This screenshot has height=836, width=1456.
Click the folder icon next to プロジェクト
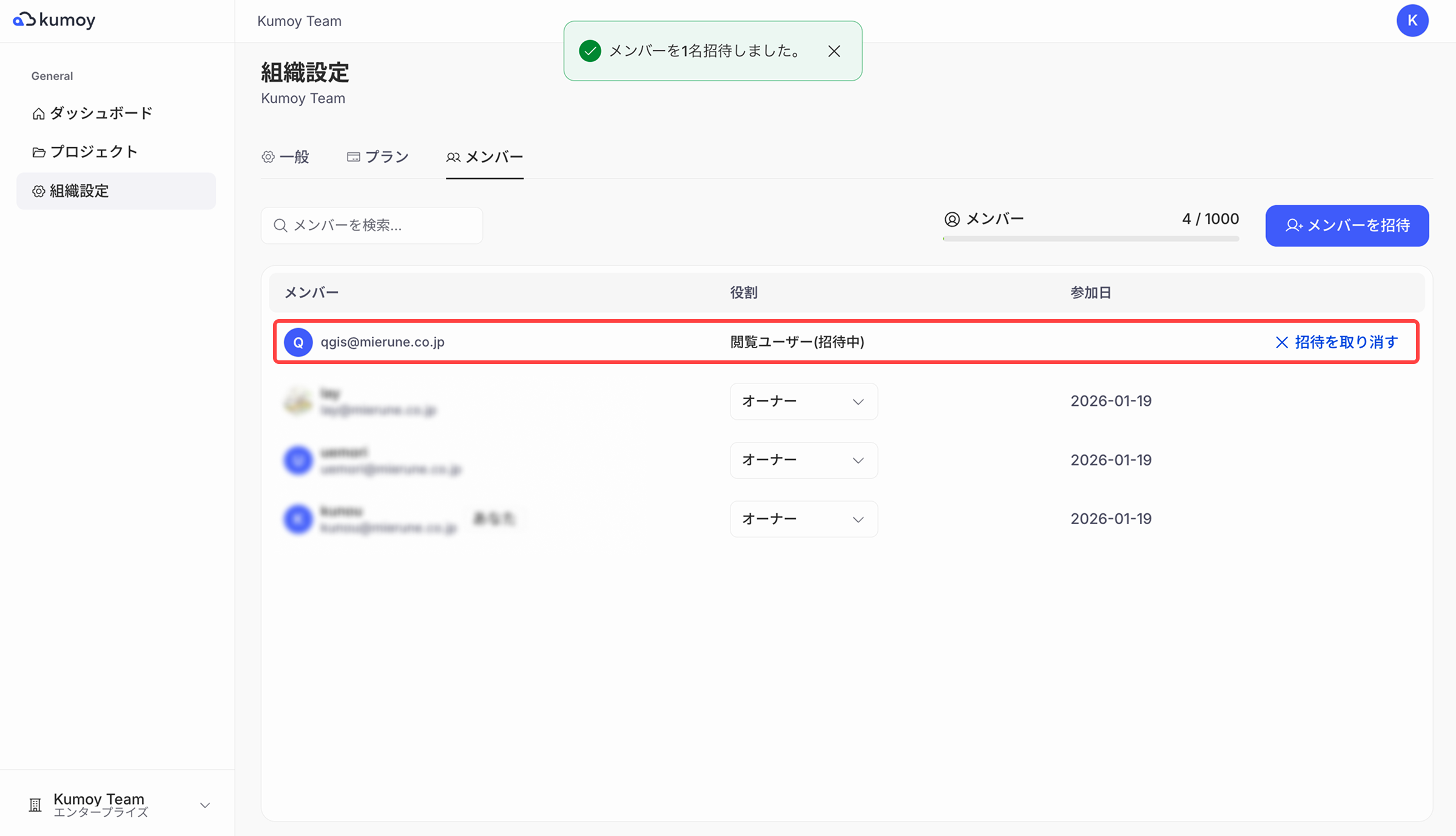click(x=38, y=152)
